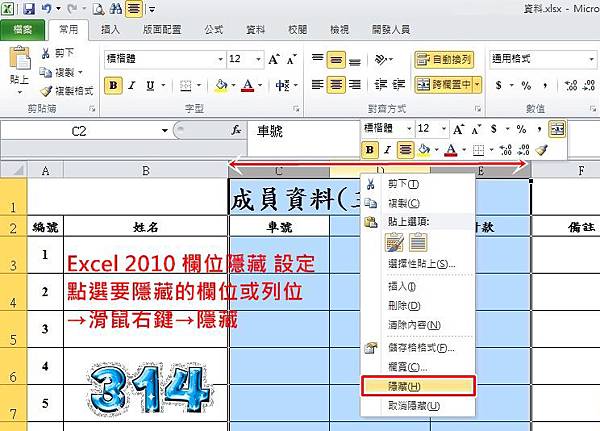Switch to 插入 Insert tab

(110, 29)
